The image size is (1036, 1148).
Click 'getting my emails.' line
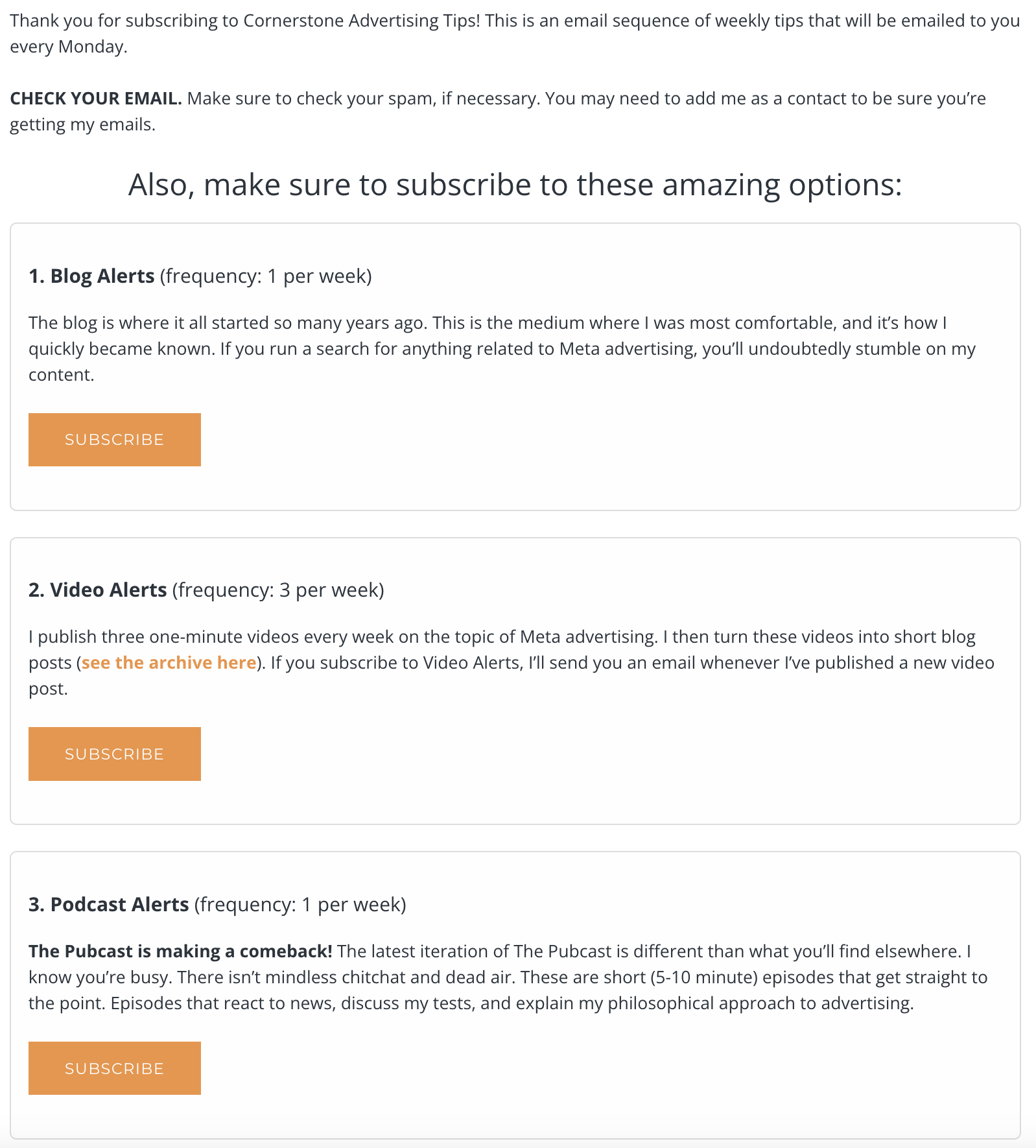tap(82, 125)
